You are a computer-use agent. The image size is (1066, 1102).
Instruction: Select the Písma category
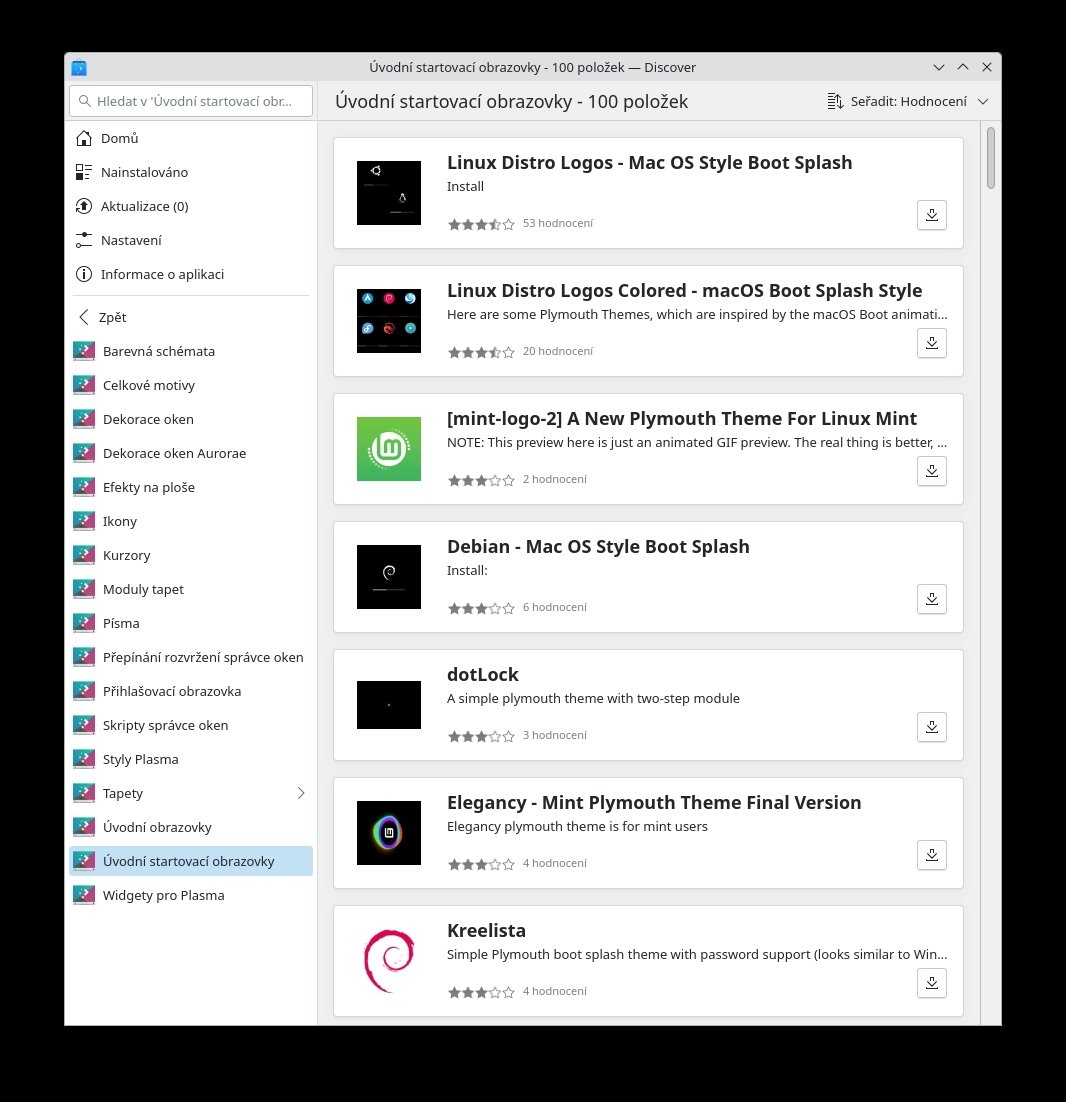190,623
